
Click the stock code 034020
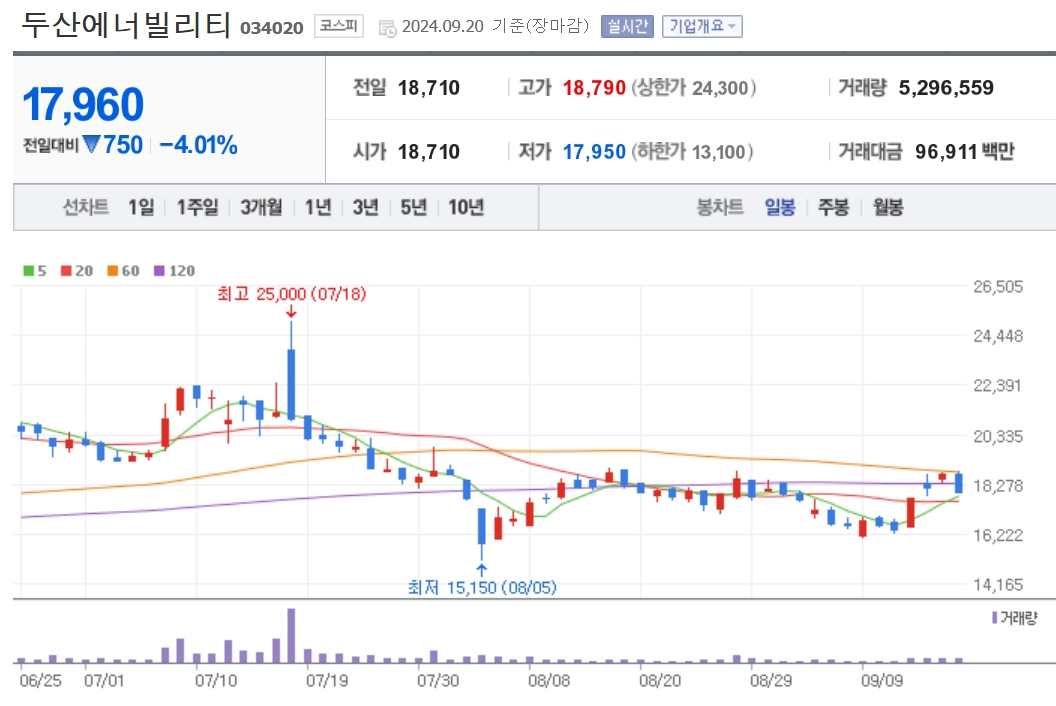tap(271, 28)
